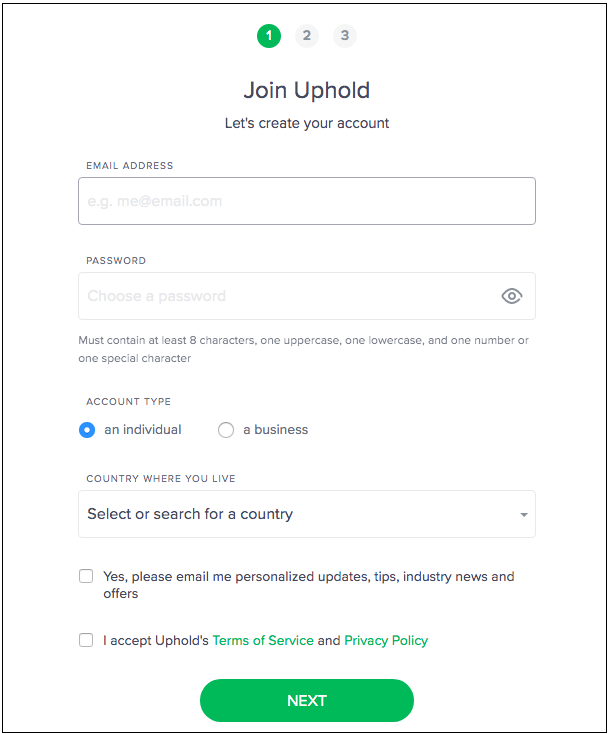Screen dimensions: 609x734
Task: Open the Privacy Policy link
Action: tap(386, 640)
